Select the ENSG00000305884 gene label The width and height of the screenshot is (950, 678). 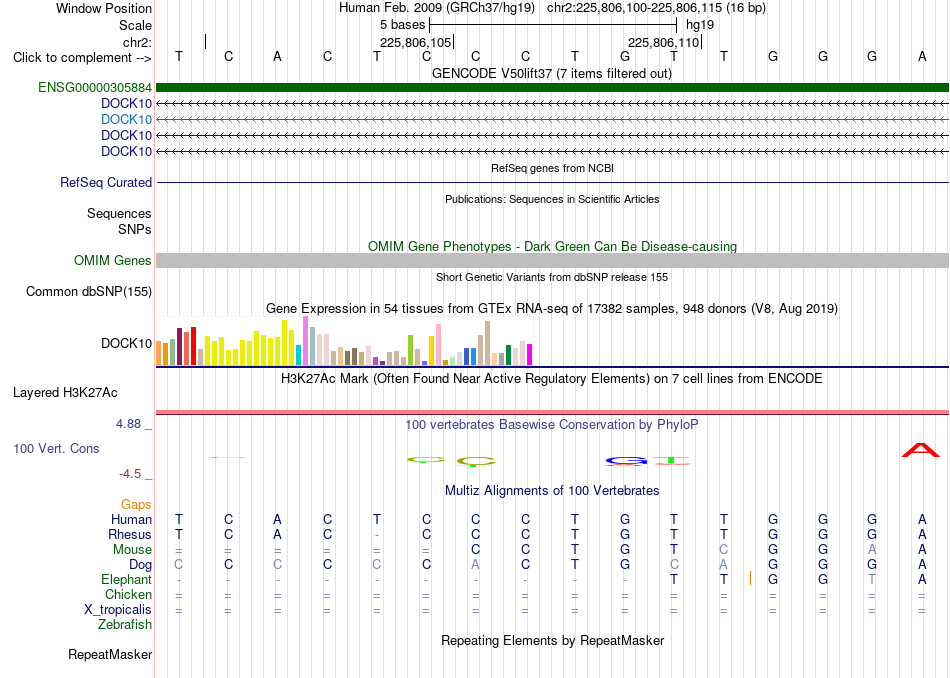pyautogui.click(x=95, y=87)
